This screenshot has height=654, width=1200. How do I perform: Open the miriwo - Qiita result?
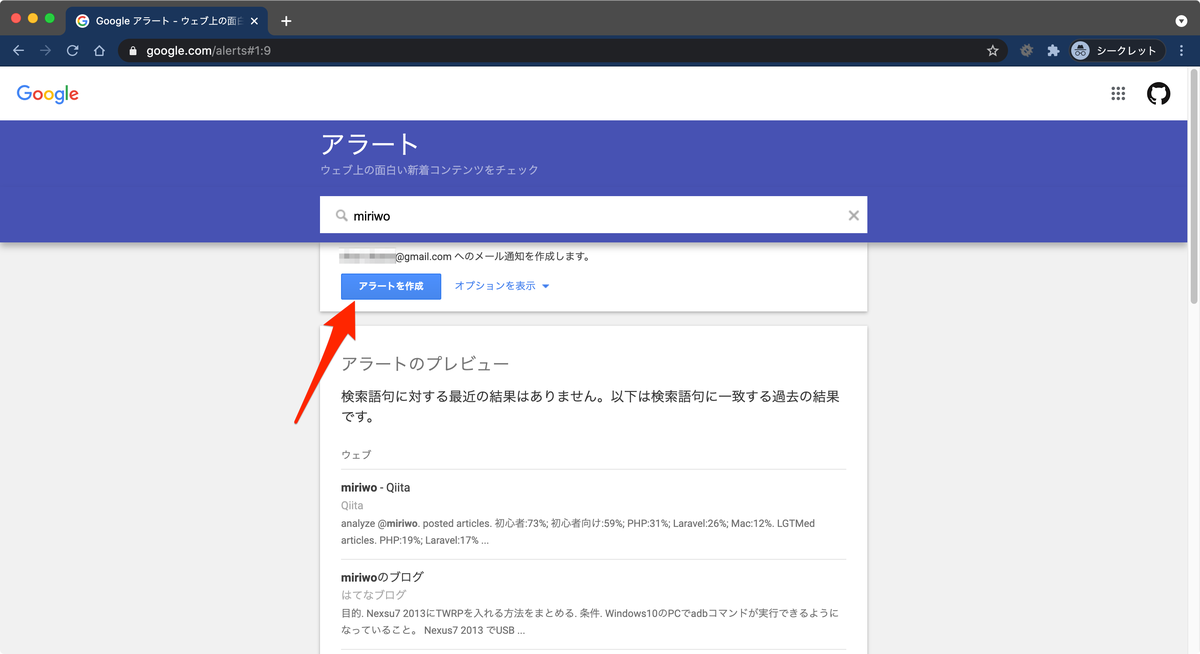(376, 487)
